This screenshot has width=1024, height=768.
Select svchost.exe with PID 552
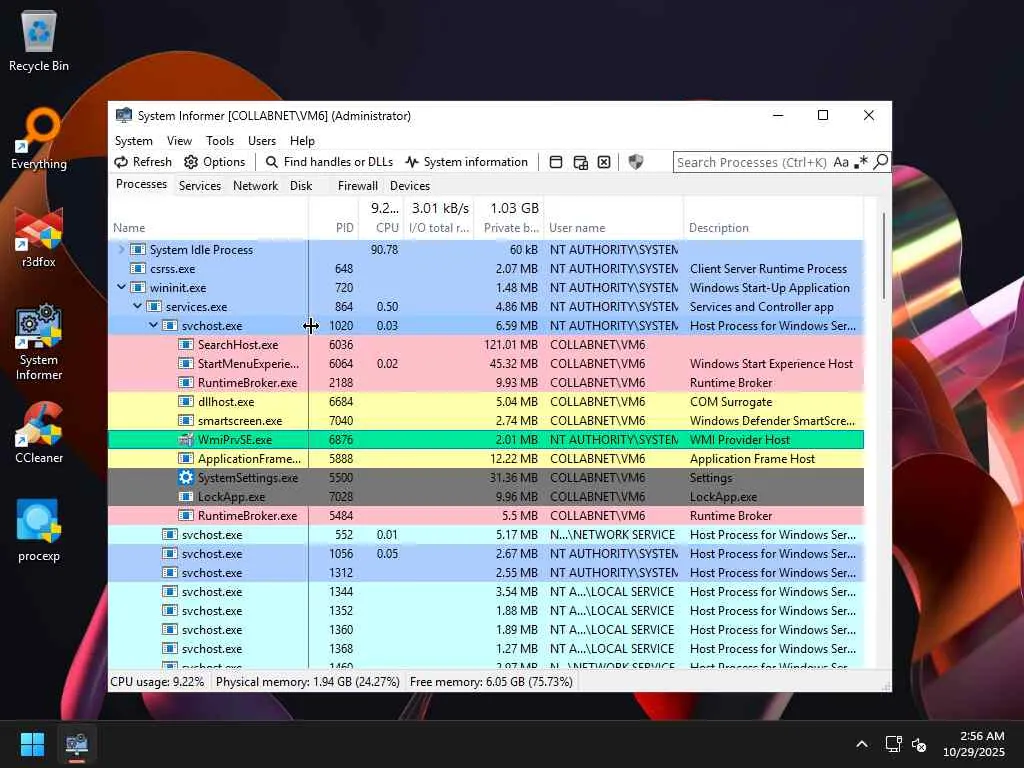coord(486,534)
